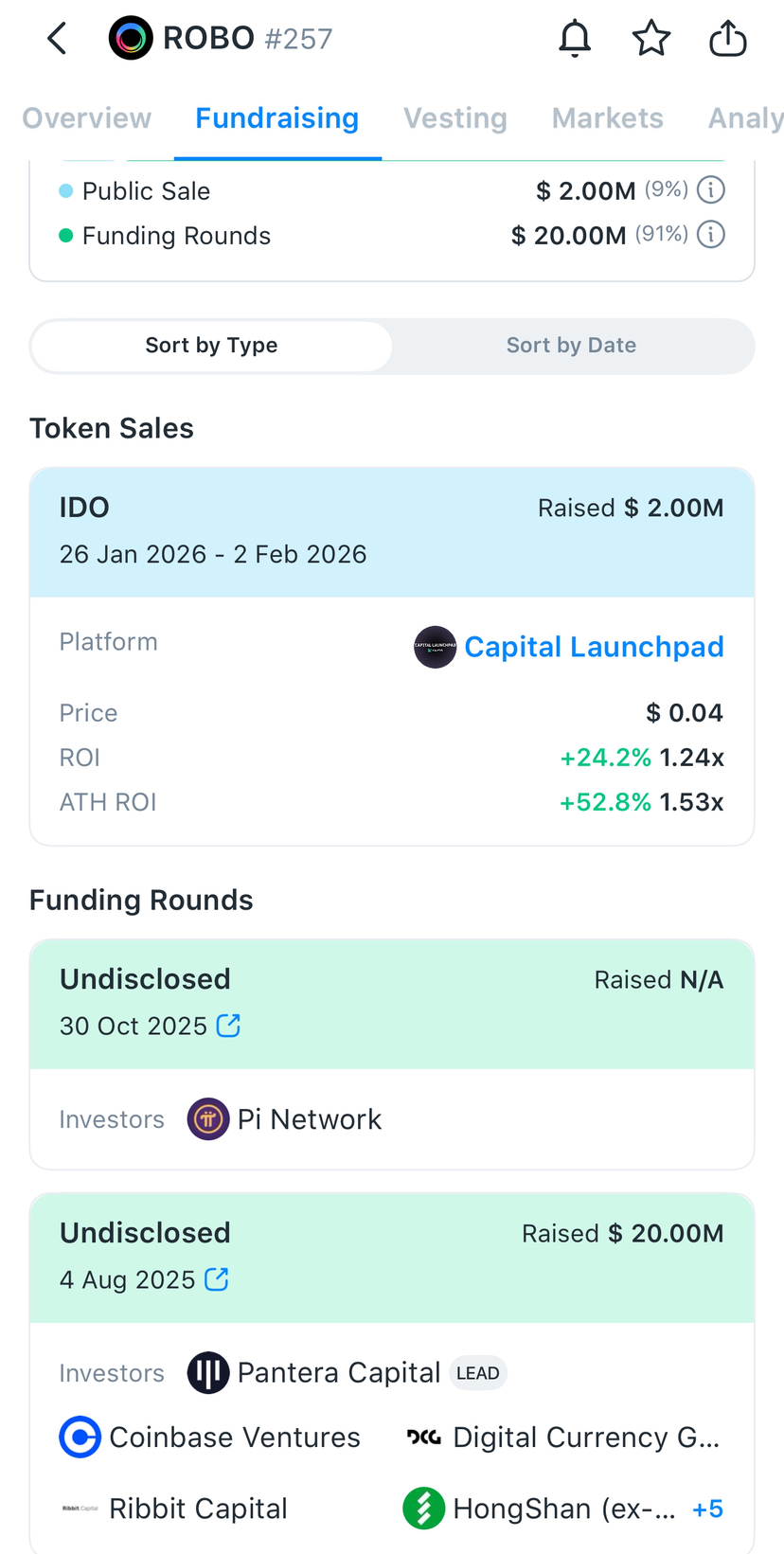
Task: Open notifications bell for ROBO
Action: 575,39
